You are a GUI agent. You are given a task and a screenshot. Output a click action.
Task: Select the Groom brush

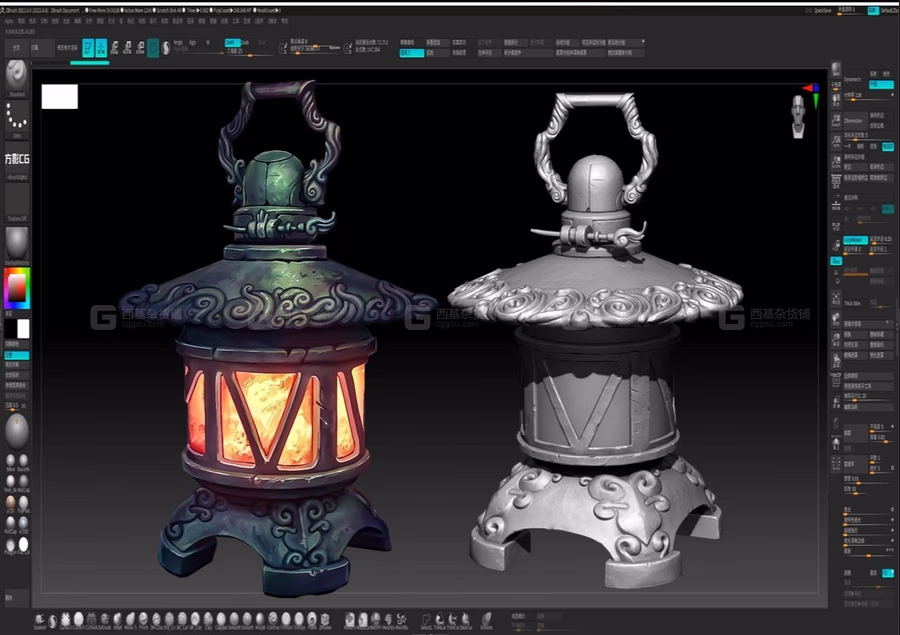[x=487, y=620]
